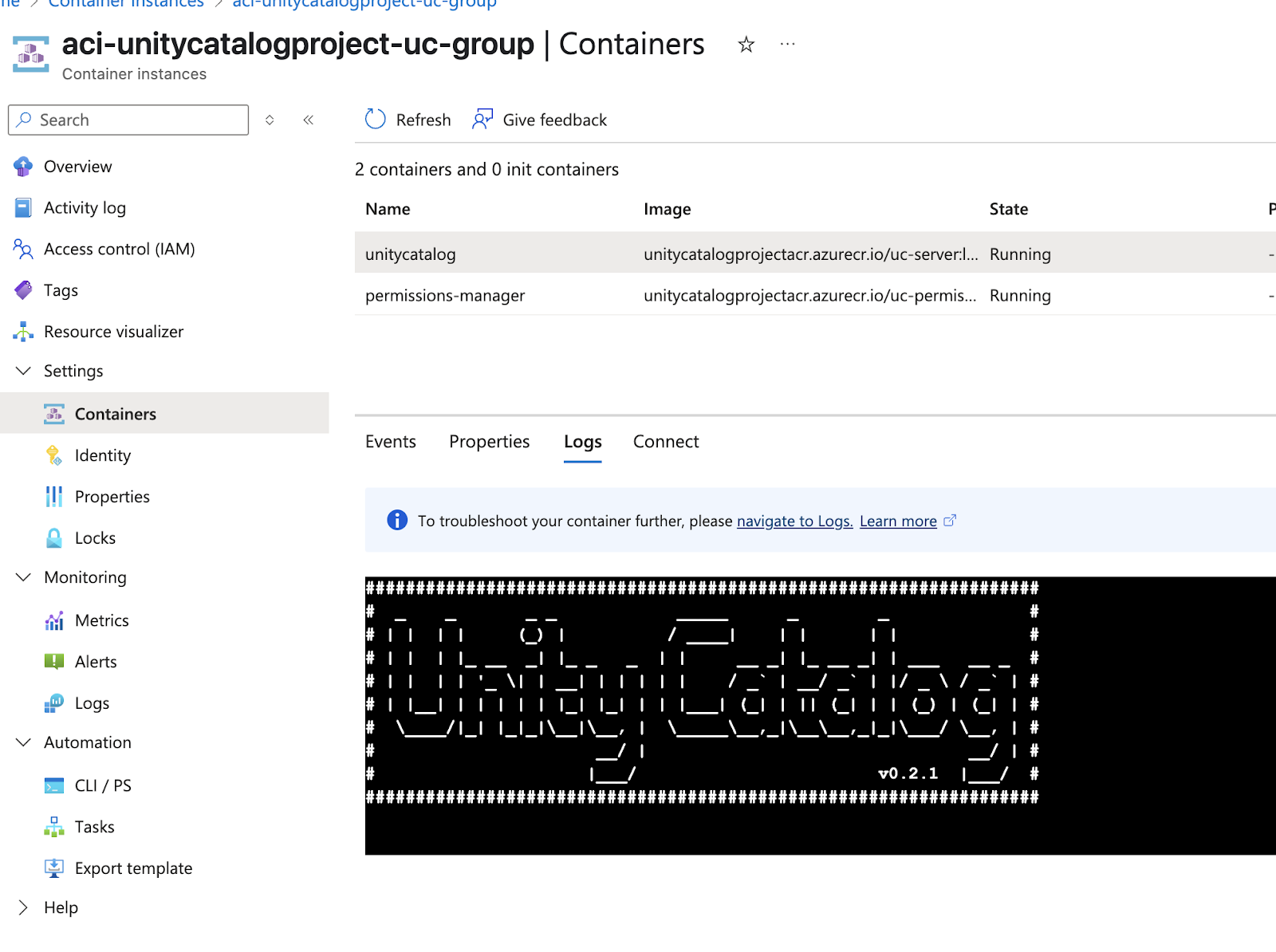Image resolution: width=1276 pixels, height=952 pixels.
Task: Click the Identity key icon
Action: (x=54, y=455)
